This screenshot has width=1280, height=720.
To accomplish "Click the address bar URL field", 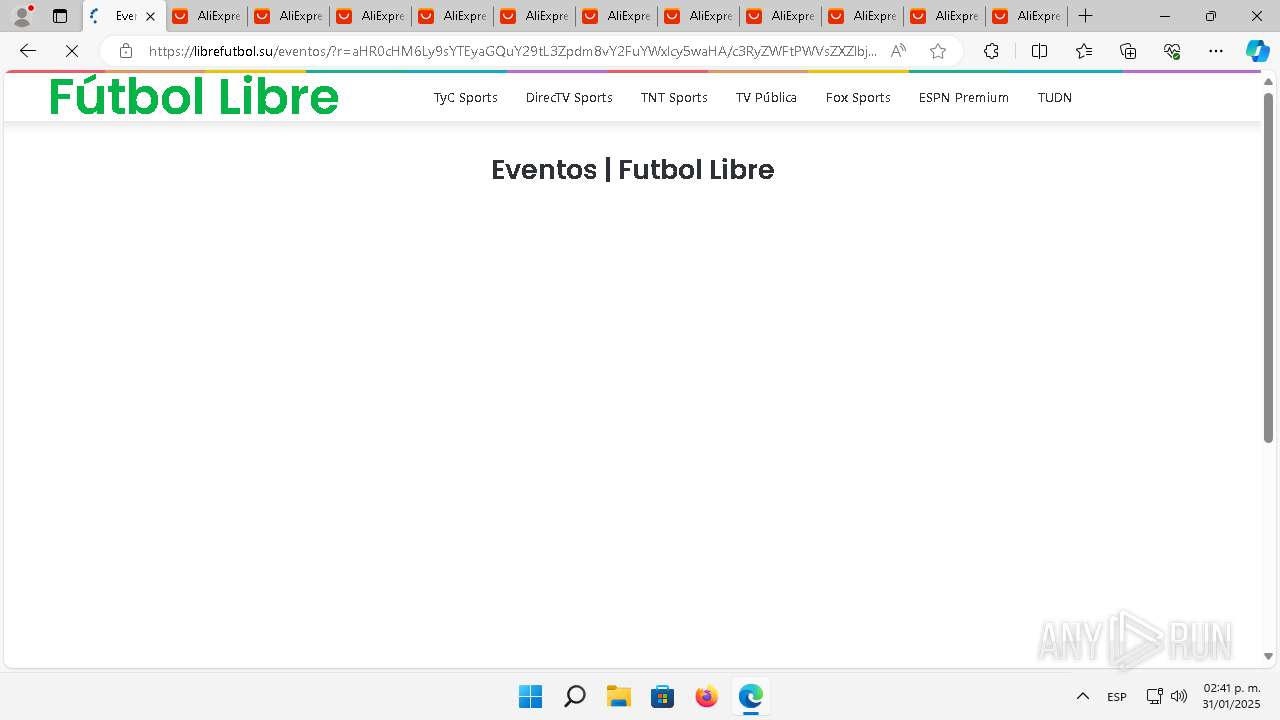I will click(512, 51).
